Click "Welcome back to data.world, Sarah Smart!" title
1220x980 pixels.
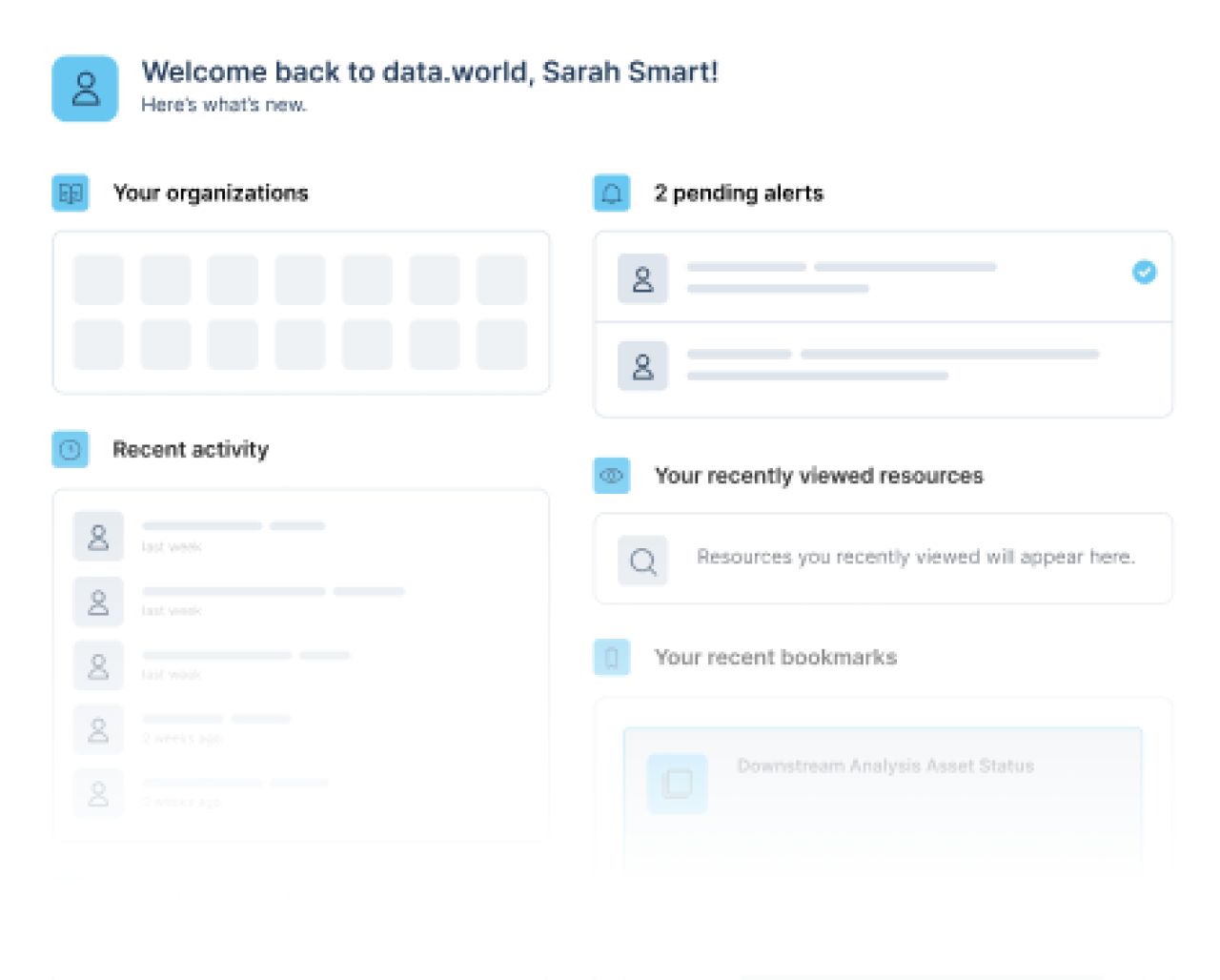[x=430, y=71]
